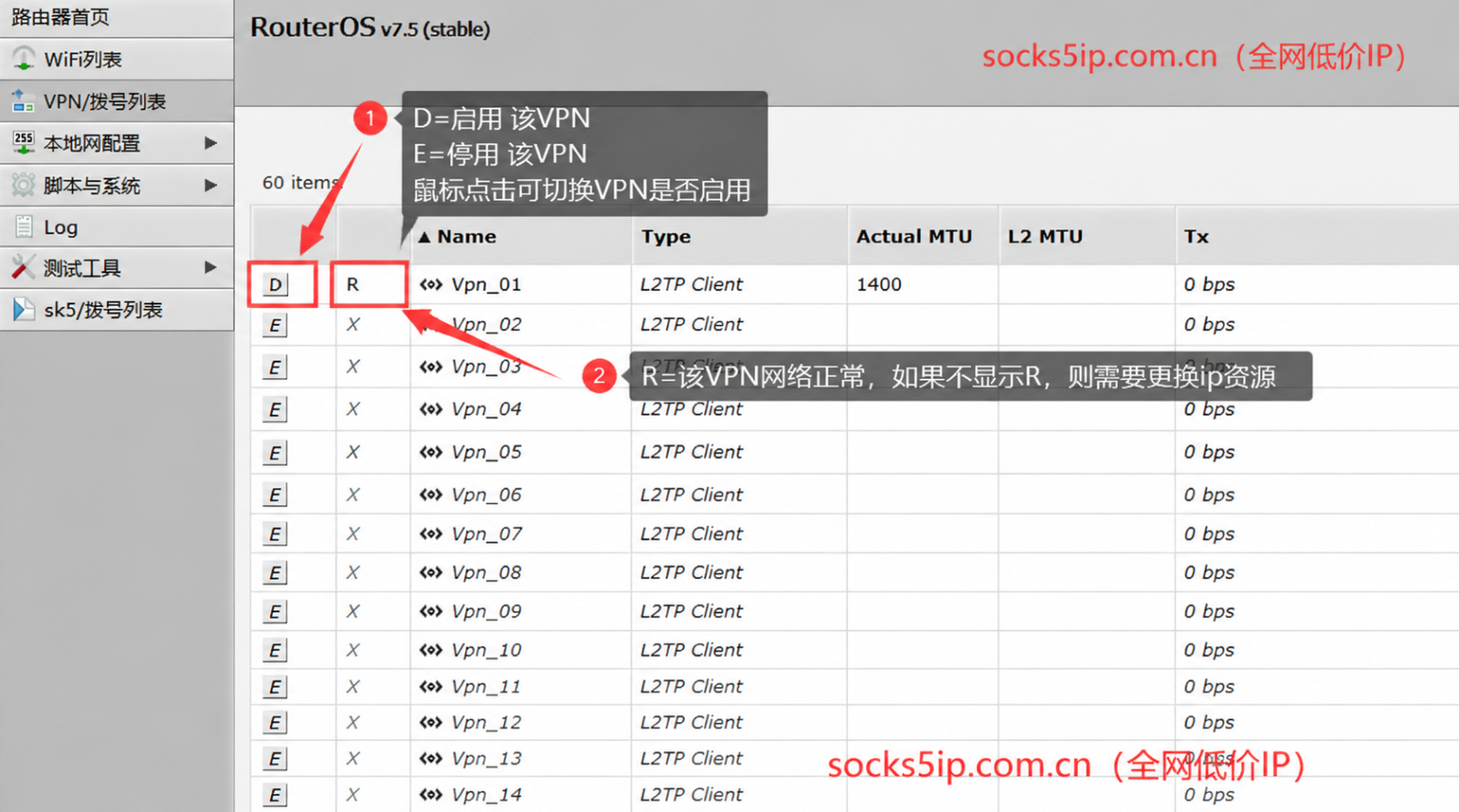Click 1400 Actual MTU value
This screenshot has width=1459, height=812.
pos(879,284)
